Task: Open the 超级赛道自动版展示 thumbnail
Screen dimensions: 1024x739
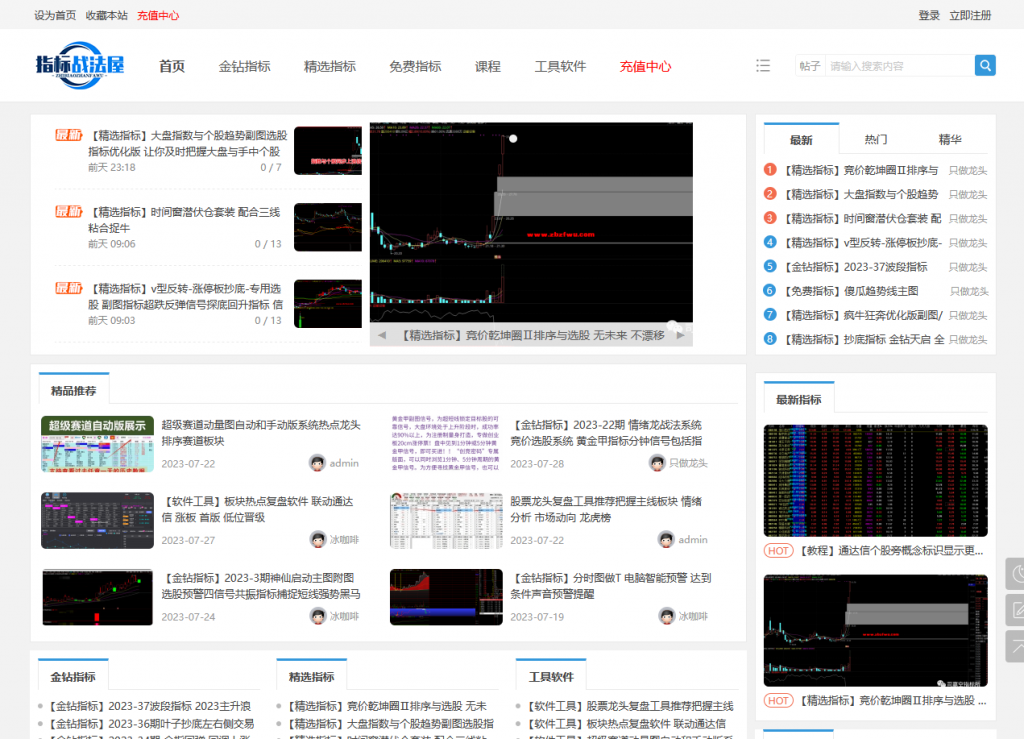Action: click(97, 444)
